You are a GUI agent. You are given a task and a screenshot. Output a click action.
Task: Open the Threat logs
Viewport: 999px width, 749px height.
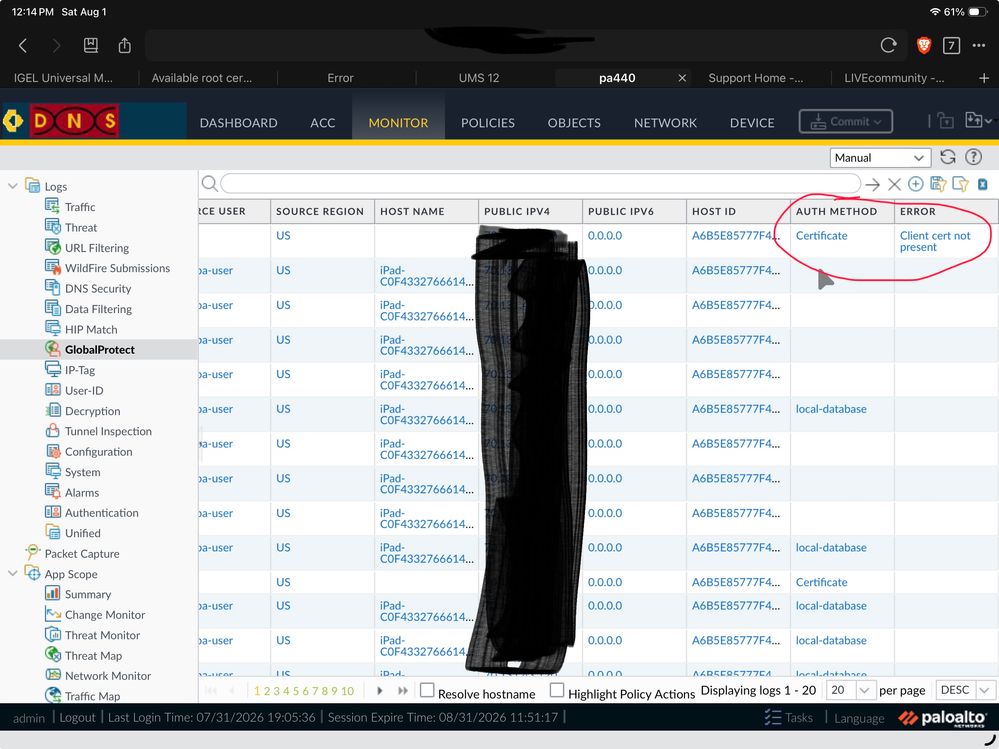pos(81,227)
